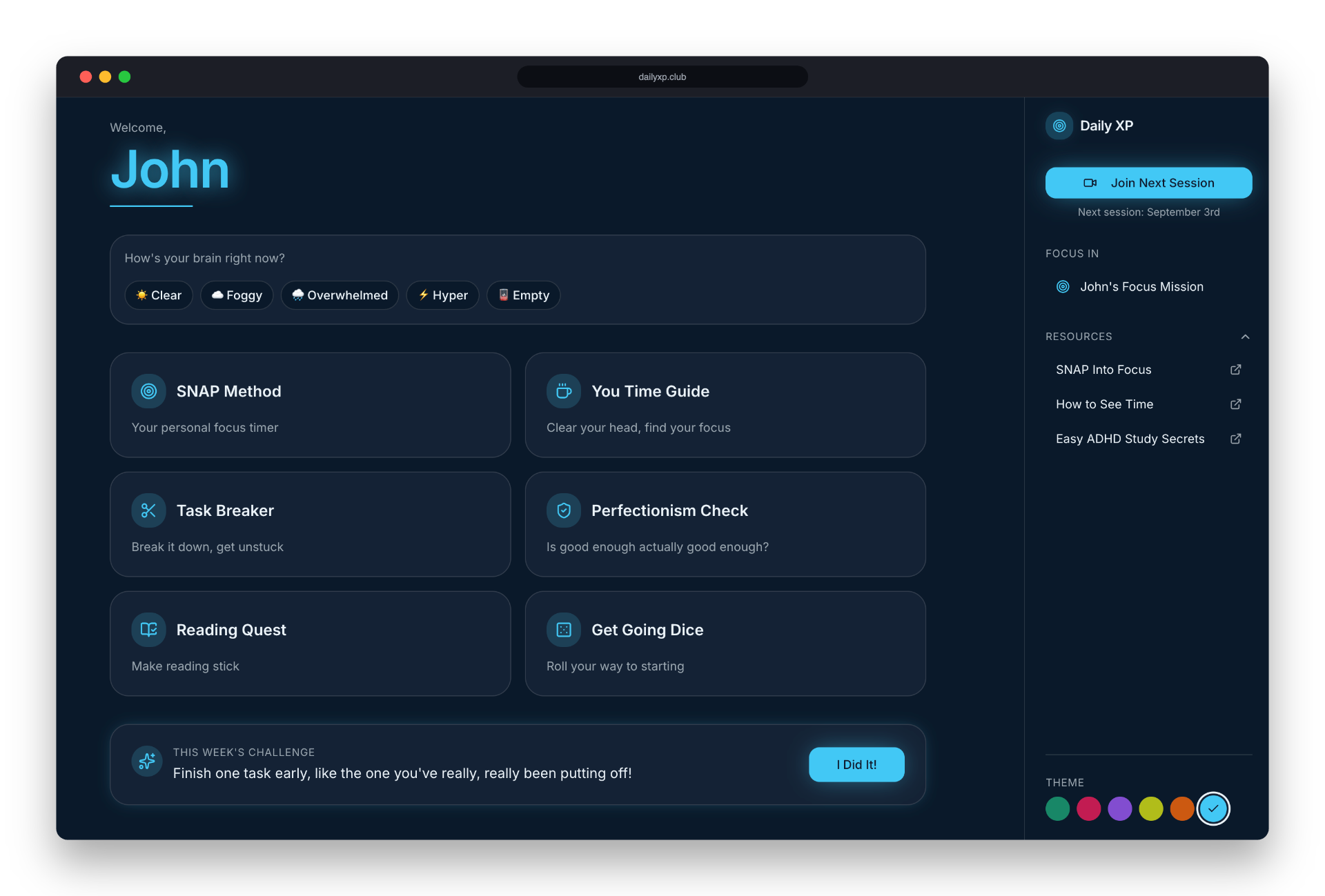Click the target icon beside John's Focus Mission
The image size is (1325, 896).
1063,286
